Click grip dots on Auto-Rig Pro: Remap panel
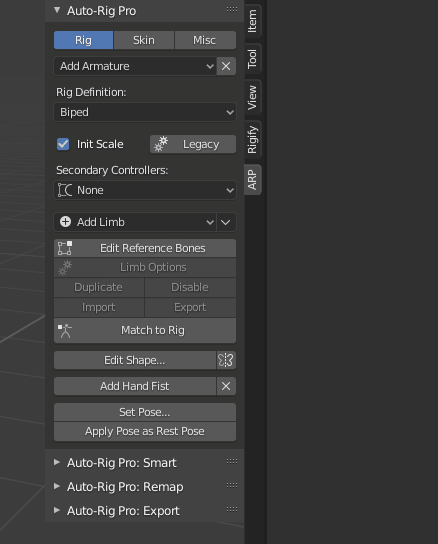The height and width of the screenshot is (544, 438). click(x=232, y=485)
